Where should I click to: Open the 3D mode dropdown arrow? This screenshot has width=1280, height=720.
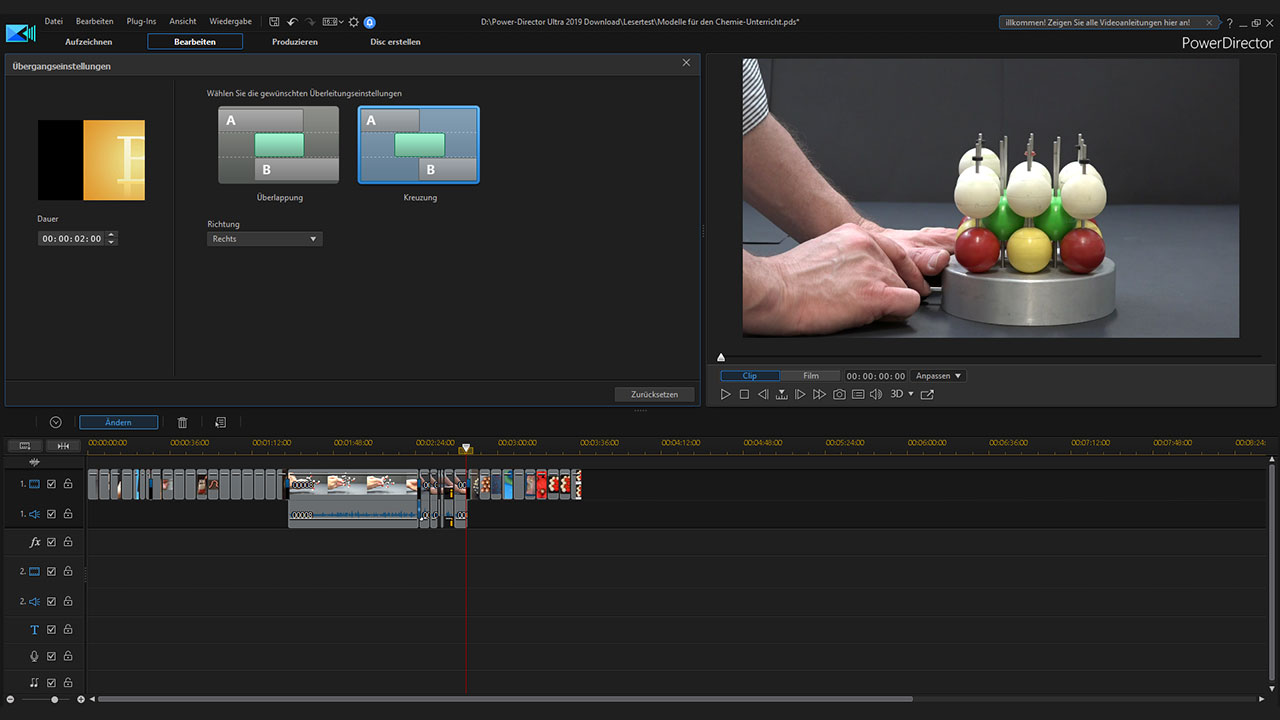coord(911,395)
